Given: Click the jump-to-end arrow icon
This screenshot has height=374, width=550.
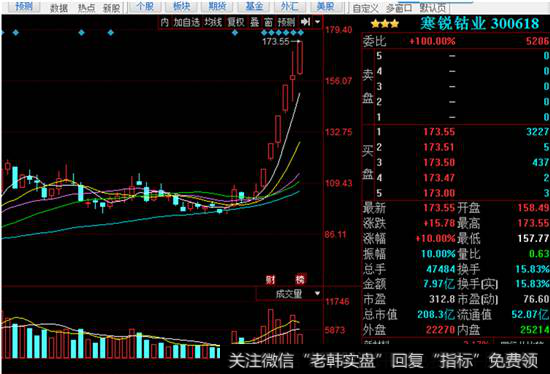Looking at the screenshot, I should point(305,22).
